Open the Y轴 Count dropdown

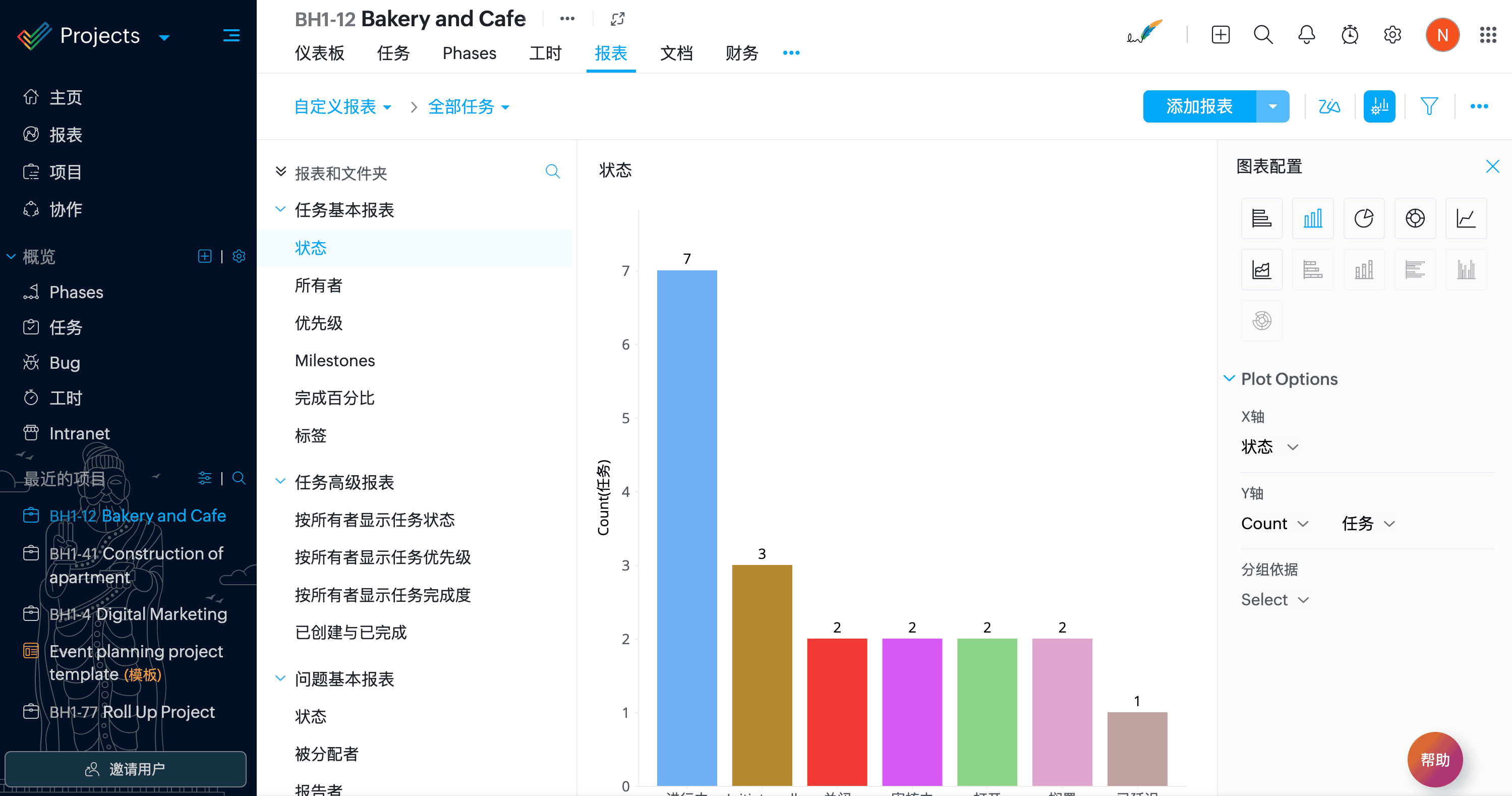click(x=1274, y=524)
